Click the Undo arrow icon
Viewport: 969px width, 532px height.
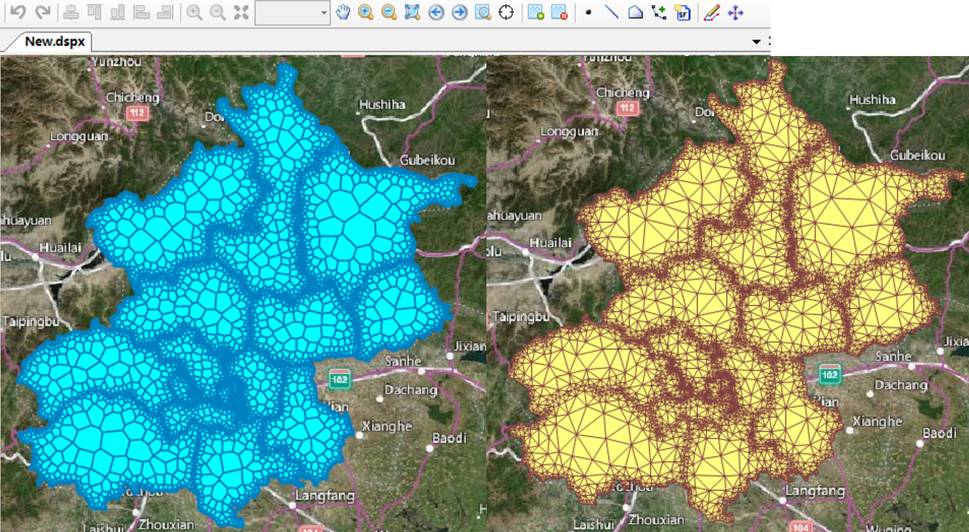(17, 13)
